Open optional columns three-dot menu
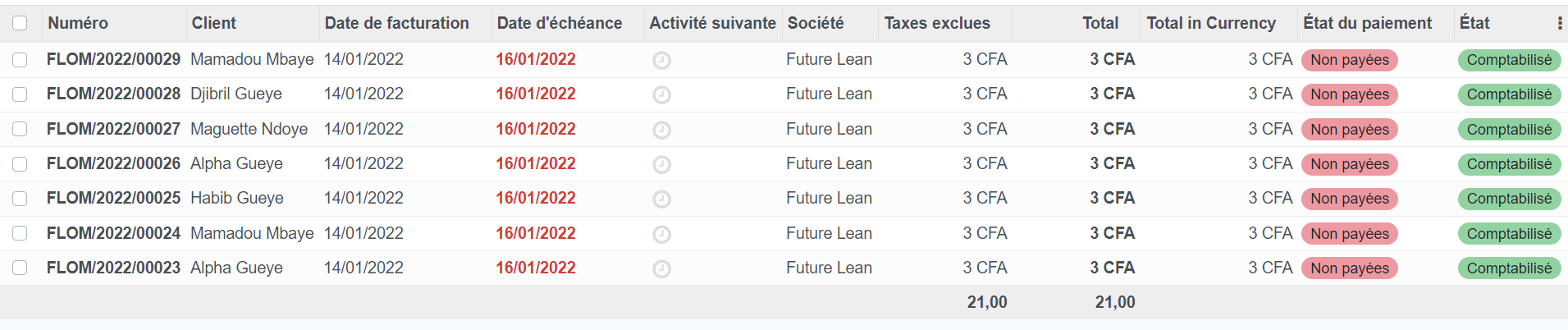 1559,24
